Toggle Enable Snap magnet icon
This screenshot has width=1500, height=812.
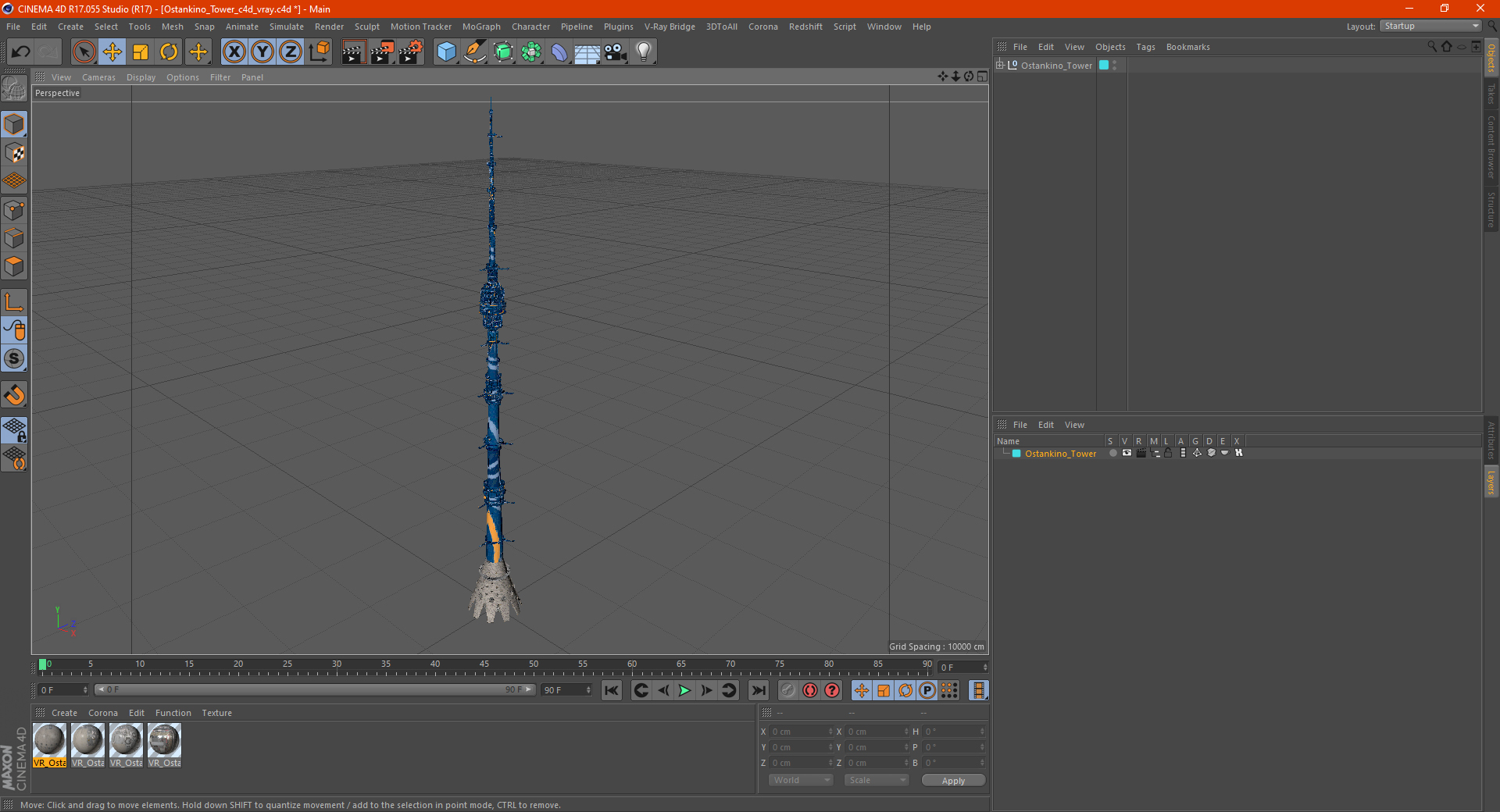[15, 395]
